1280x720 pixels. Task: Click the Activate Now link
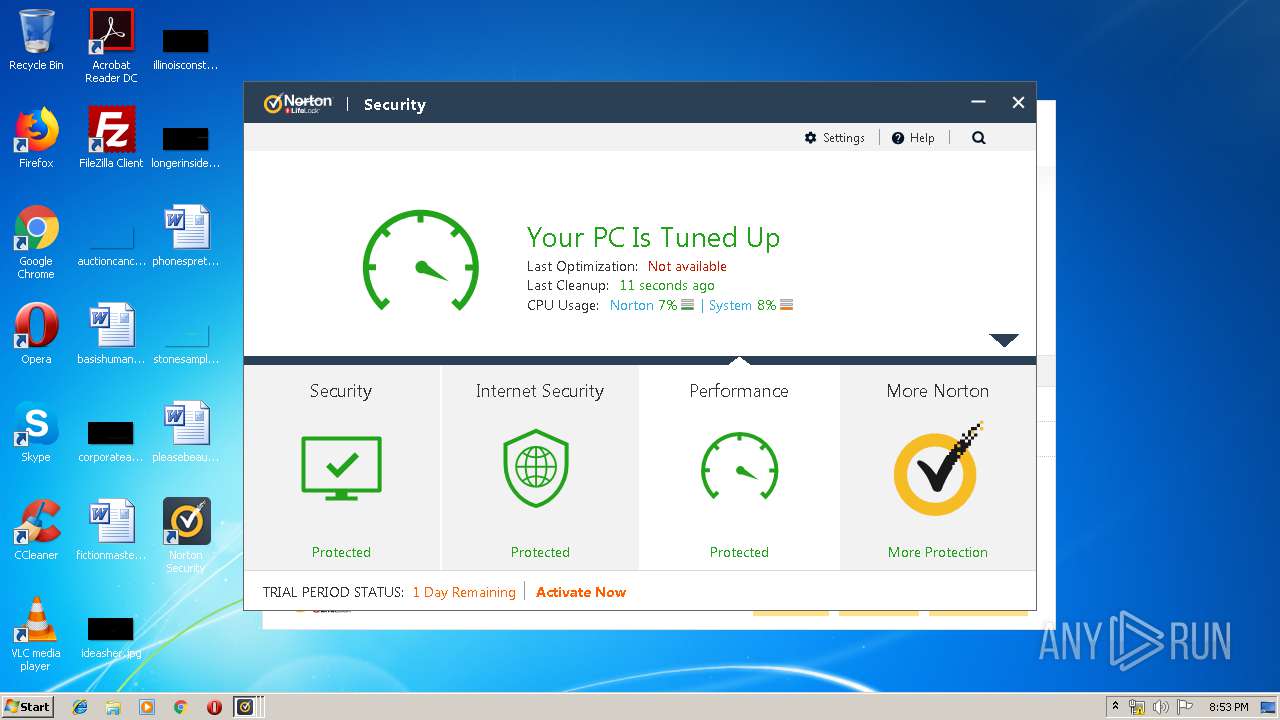tap(581, 592)
